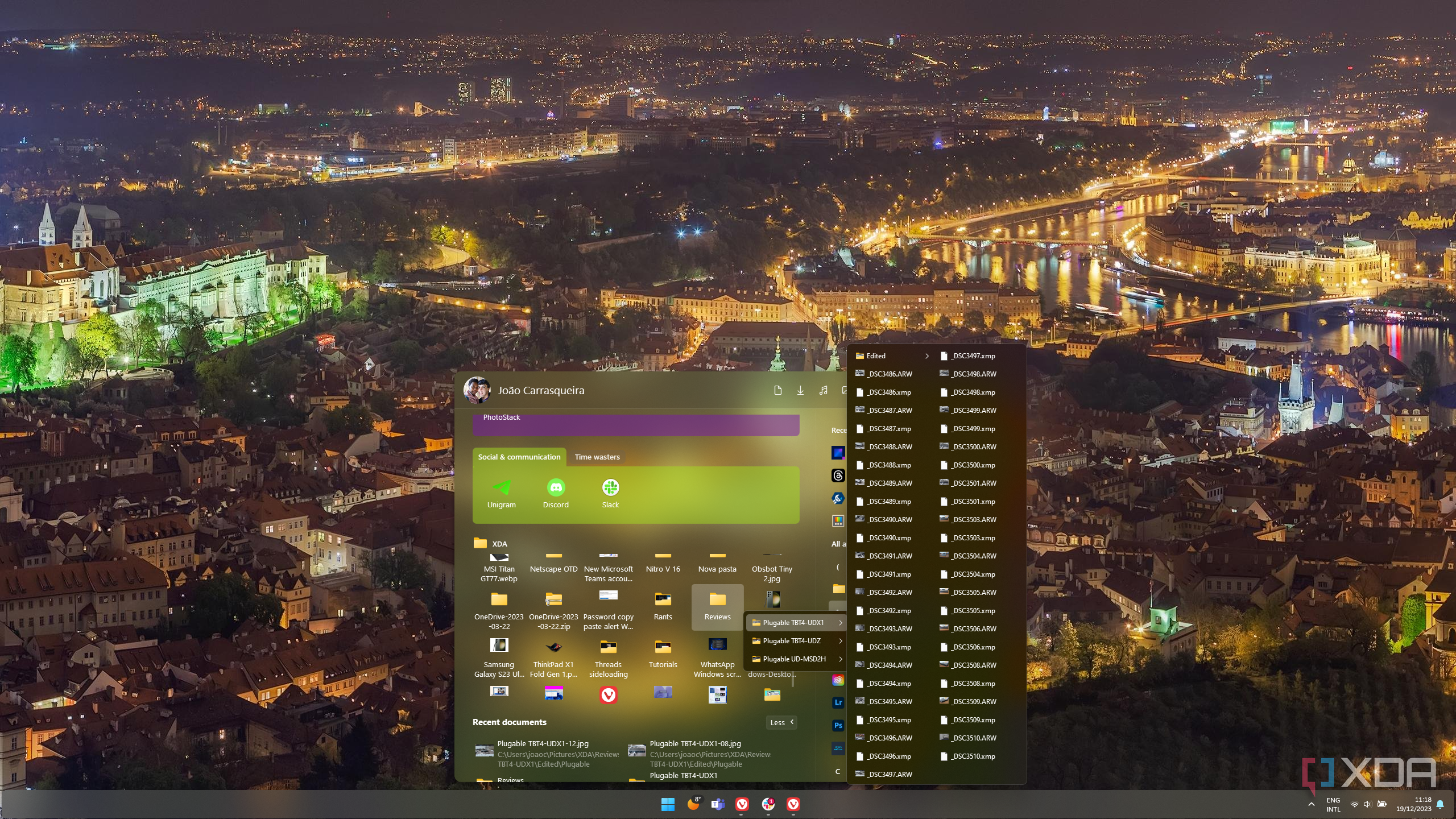Open the OneDrive-2023-03-22.zip archive
1456x819 pixels.
[553, 610]
